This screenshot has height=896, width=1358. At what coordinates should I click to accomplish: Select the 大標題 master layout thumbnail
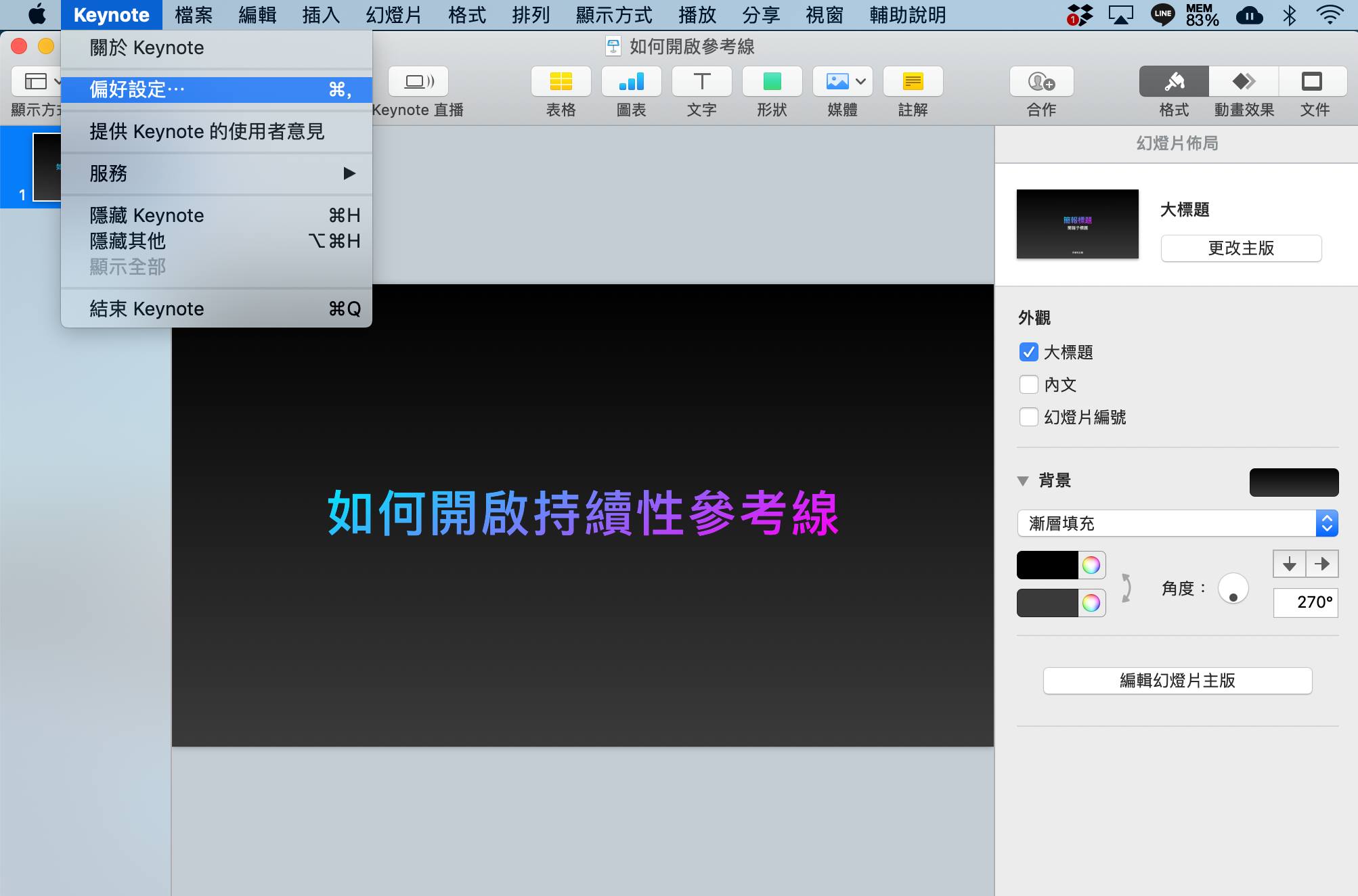coord(1077,224)
